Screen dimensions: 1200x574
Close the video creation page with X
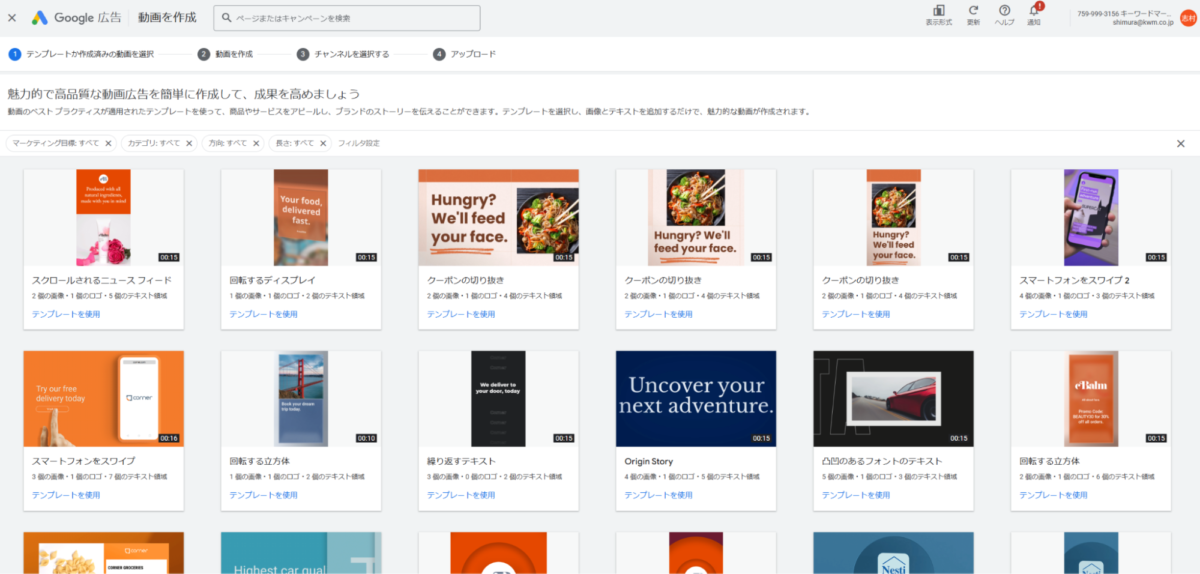(x=12, y=18)
